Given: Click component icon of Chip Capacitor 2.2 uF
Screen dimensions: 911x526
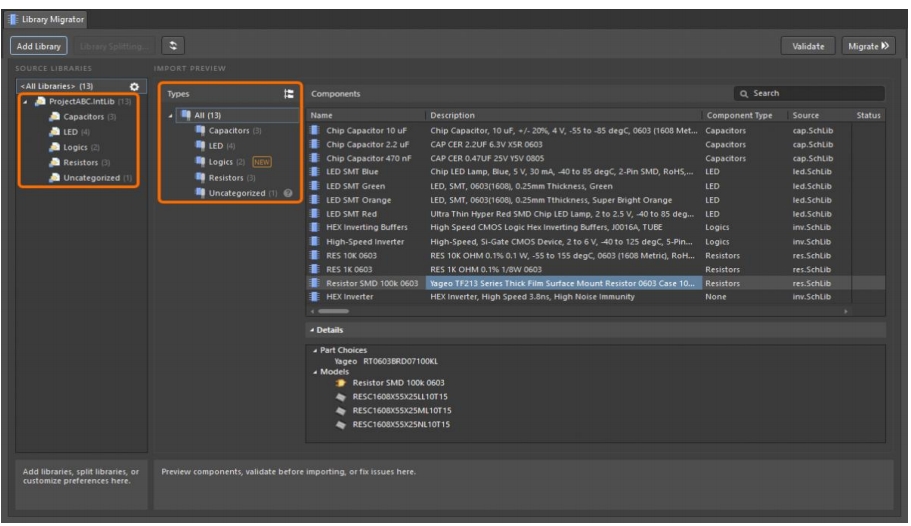Looking at the screenshot, I should [x=315, y=144].
